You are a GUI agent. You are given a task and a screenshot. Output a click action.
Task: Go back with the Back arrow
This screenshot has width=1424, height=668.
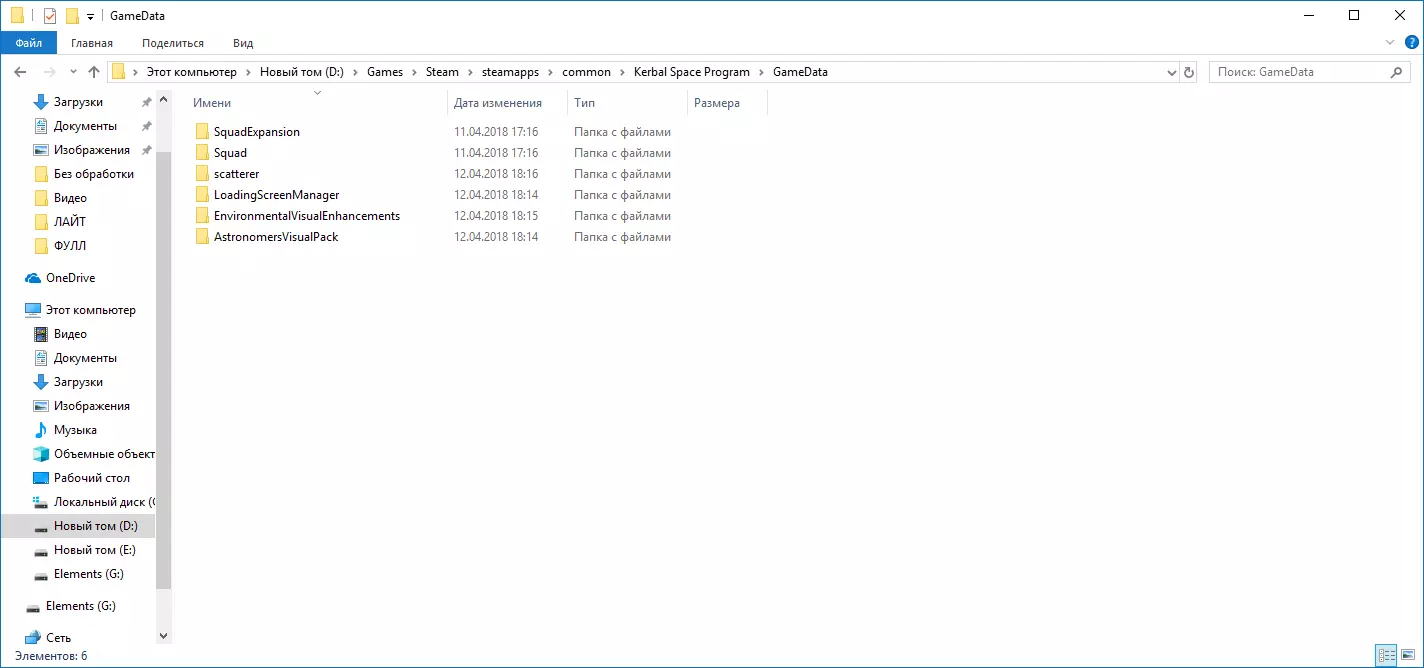[x=20, y=72]
